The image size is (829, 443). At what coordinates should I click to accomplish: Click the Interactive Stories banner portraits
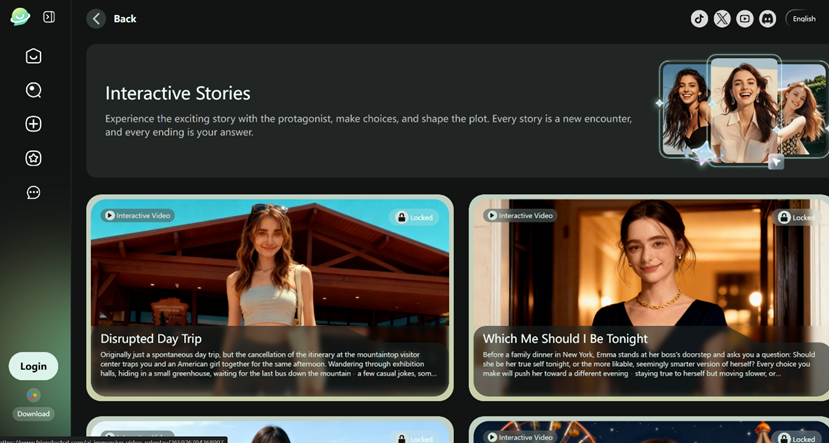click(x=742, y=108)
